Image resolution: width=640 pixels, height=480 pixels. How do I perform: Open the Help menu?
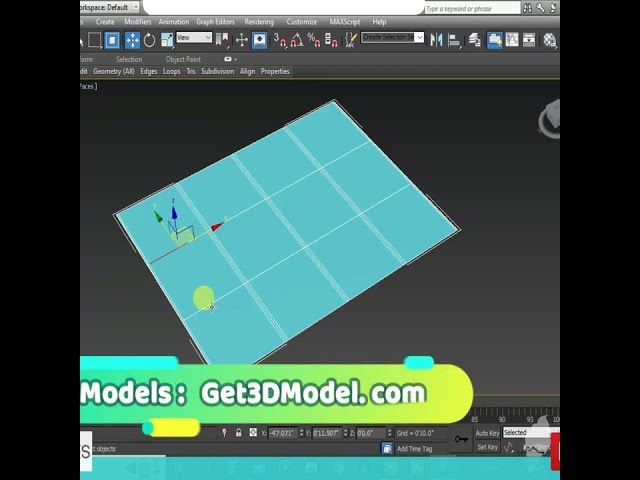pyautogui.click(x=379, y=22)
